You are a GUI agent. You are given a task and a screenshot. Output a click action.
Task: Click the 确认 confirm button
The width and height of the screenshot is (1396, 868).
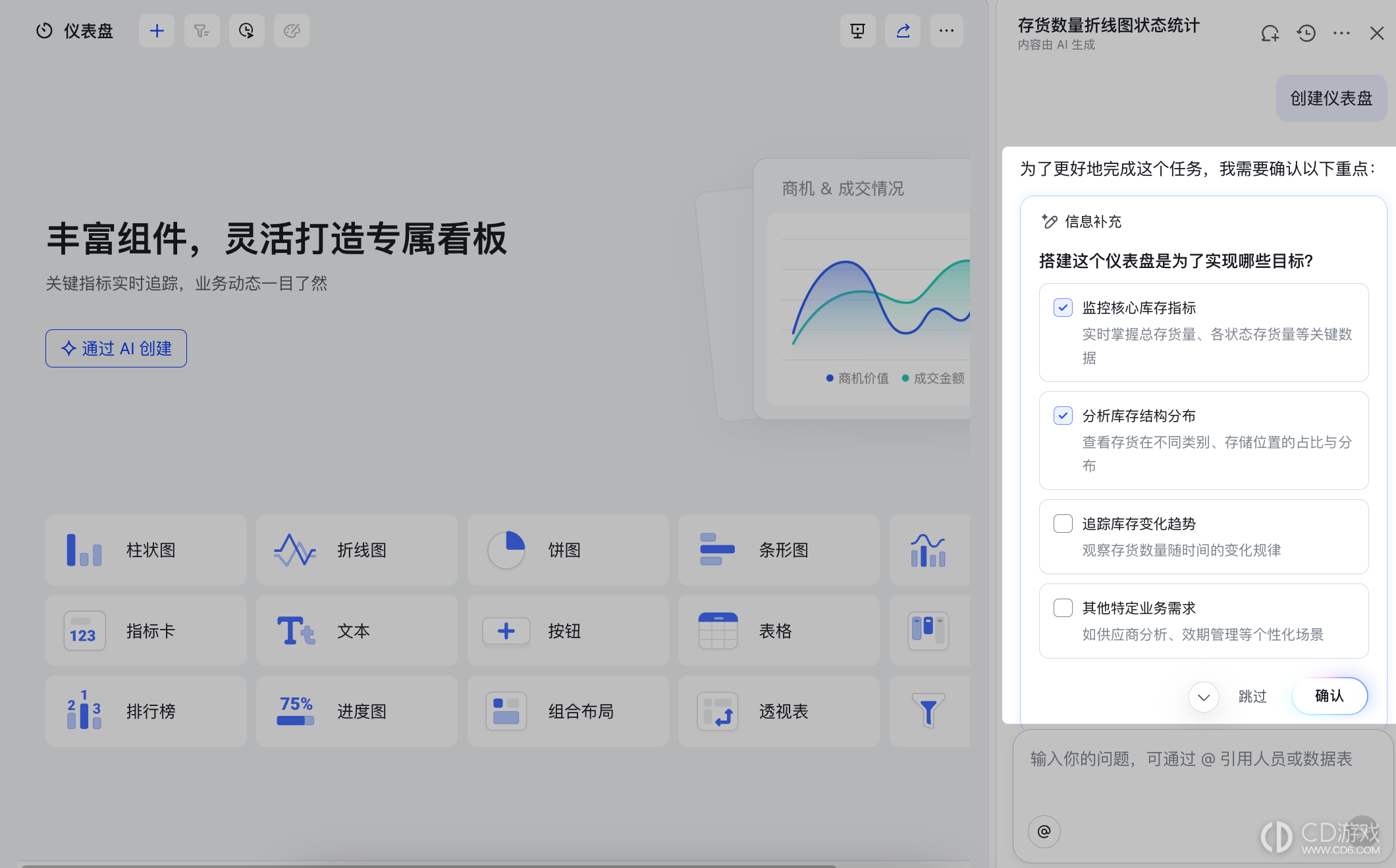[1329, 696]
